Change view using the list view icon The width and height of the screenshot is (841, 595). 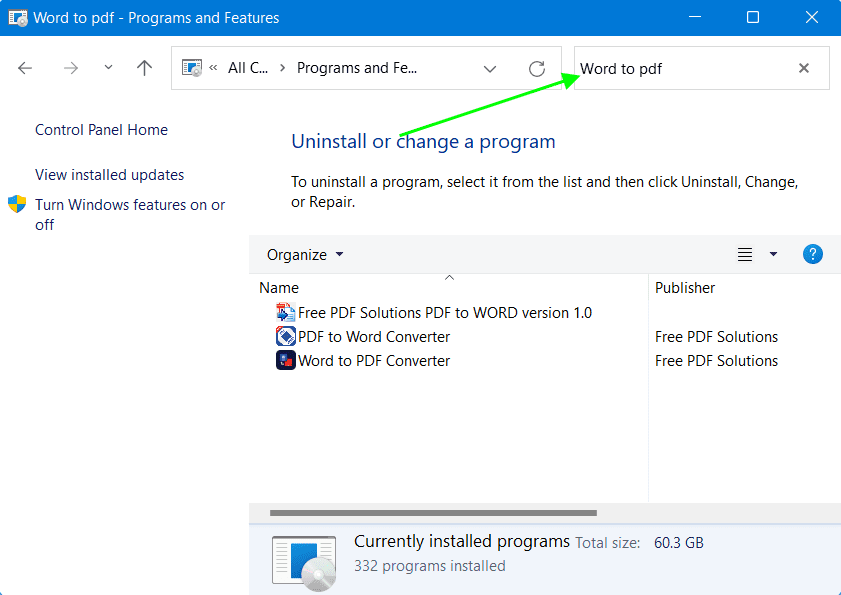click(744, 254)
